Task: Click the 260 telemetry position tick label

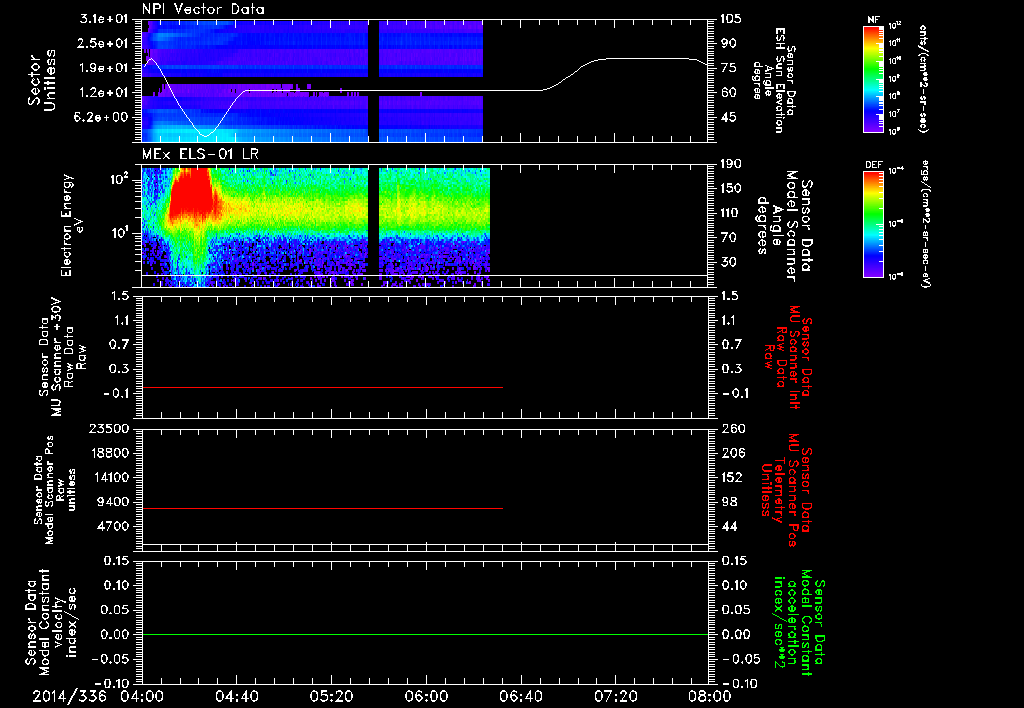Action: pos(731,428)
